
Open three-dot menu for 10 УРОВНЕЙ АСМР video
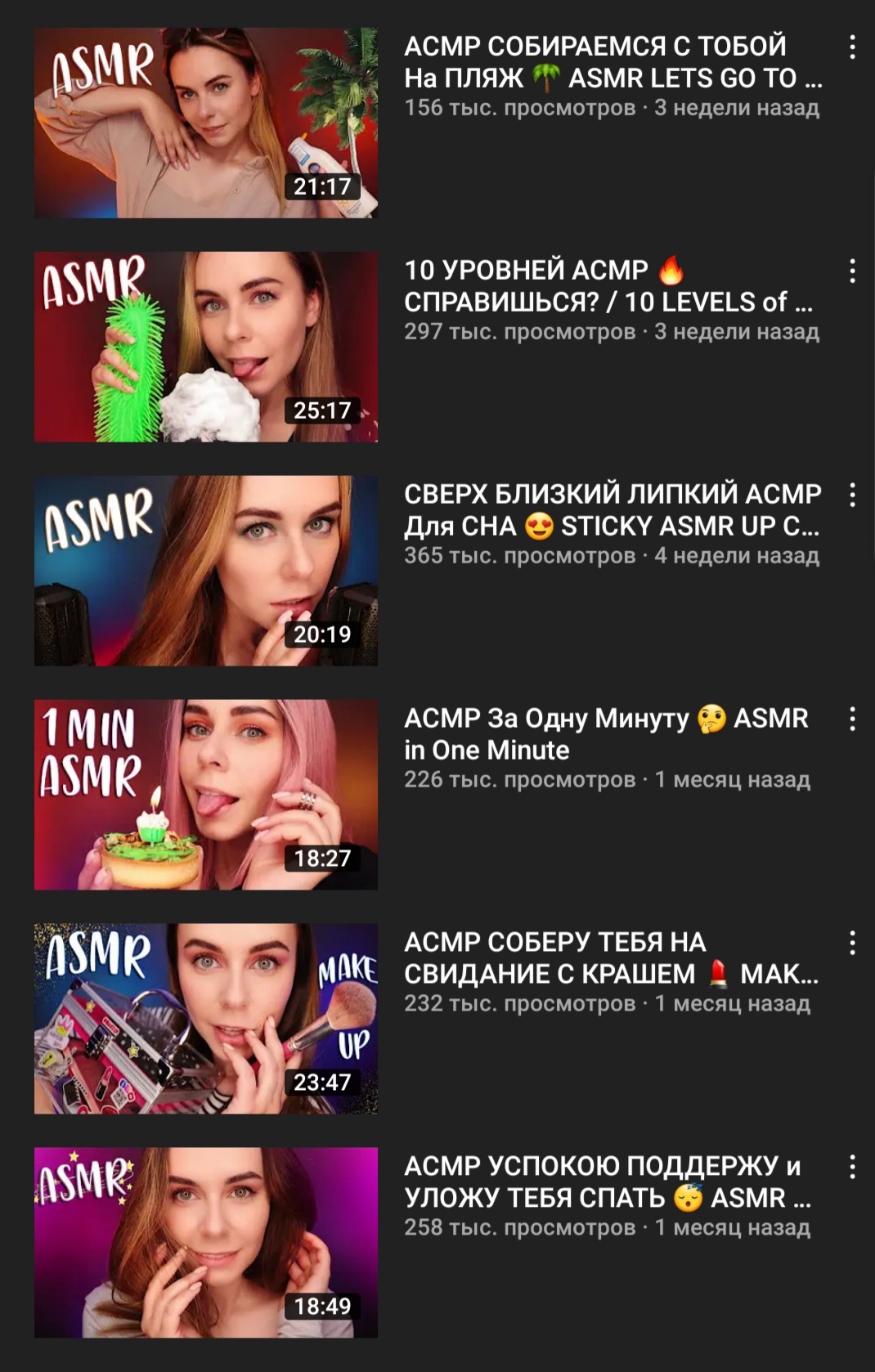click(x=852, y=271)
